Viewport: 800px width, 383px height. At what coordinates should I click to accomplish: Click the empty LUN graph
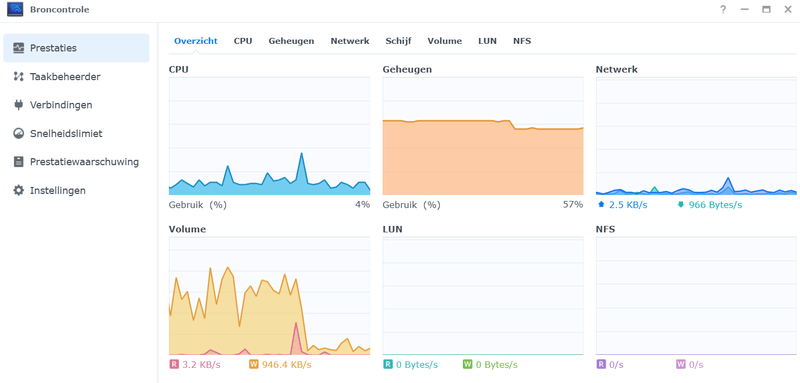(x=483, y=296)
